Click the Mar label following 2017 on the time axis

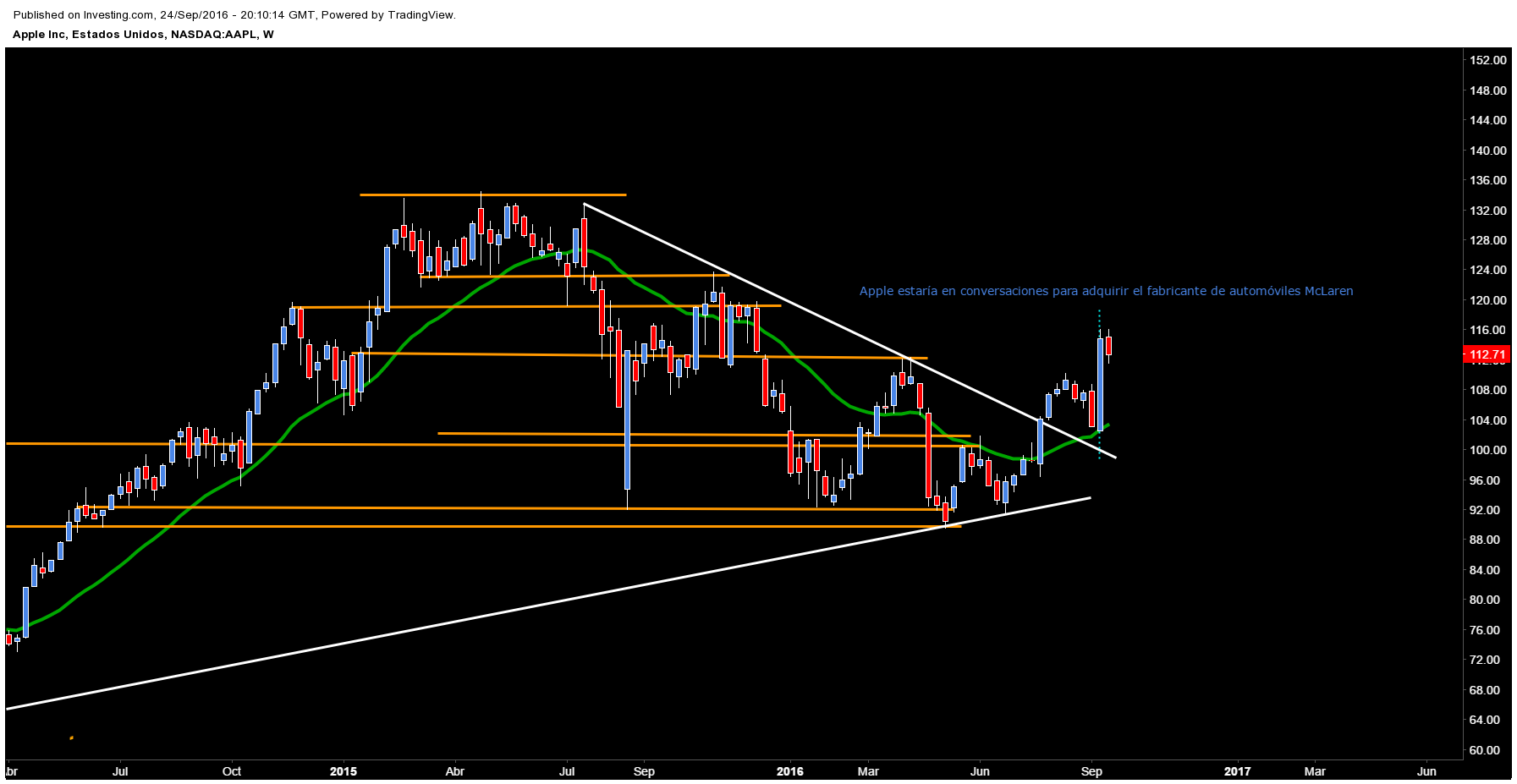point(1315,771)
